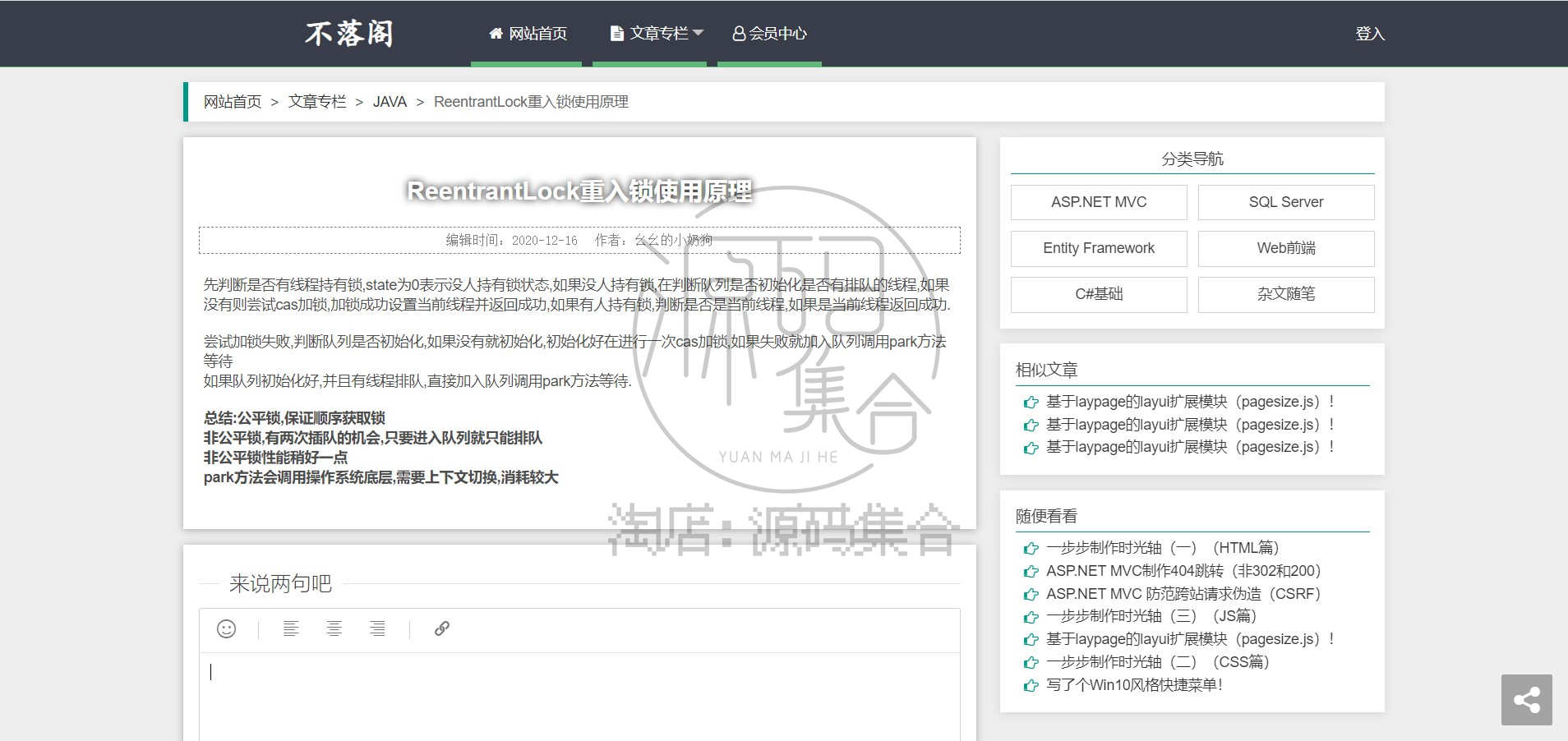
Task: Click thumbs icon beside 时光轴（三）JS篇
Action: [x=1031, y=617]
